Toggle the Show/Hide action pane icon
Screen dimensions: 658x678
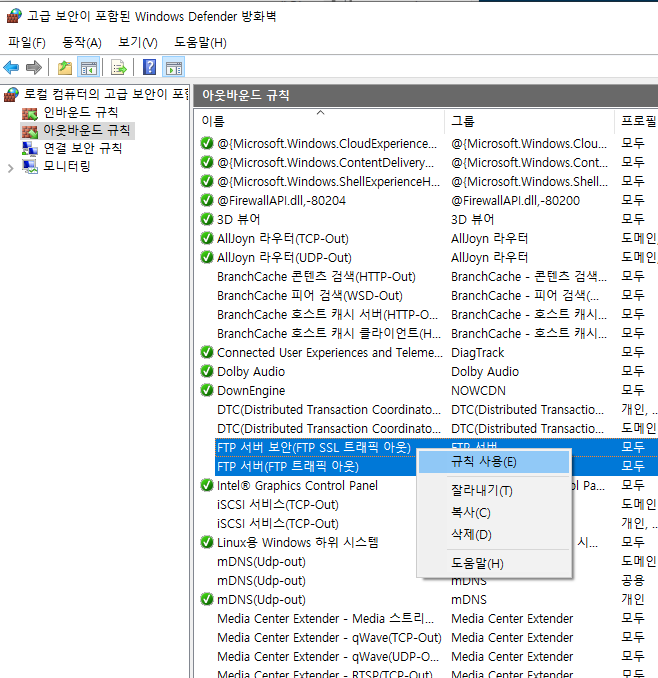(174, 67)
